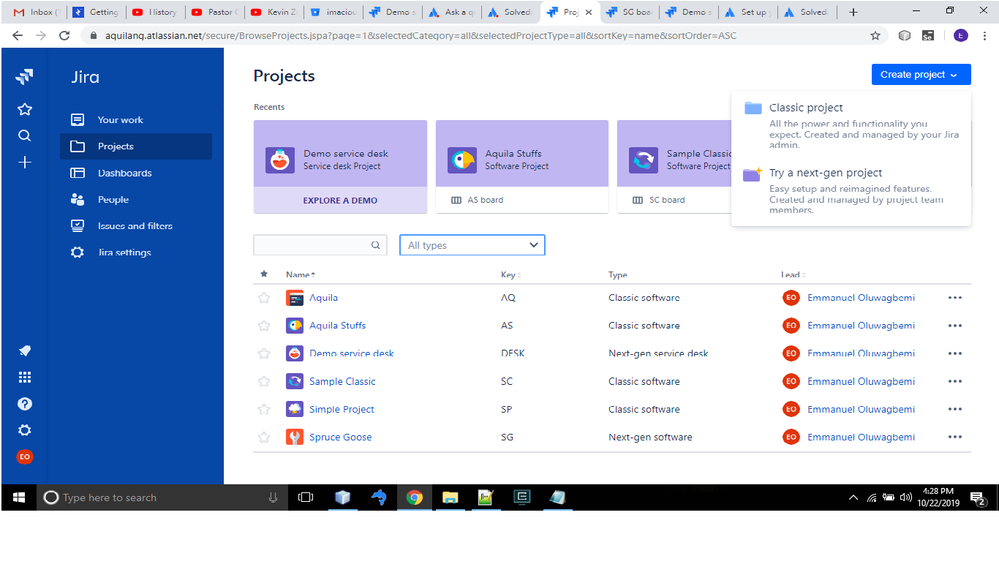Click the Simple Project avatar icon
Viewport: 999px width, 562px height.
(294, 409)
